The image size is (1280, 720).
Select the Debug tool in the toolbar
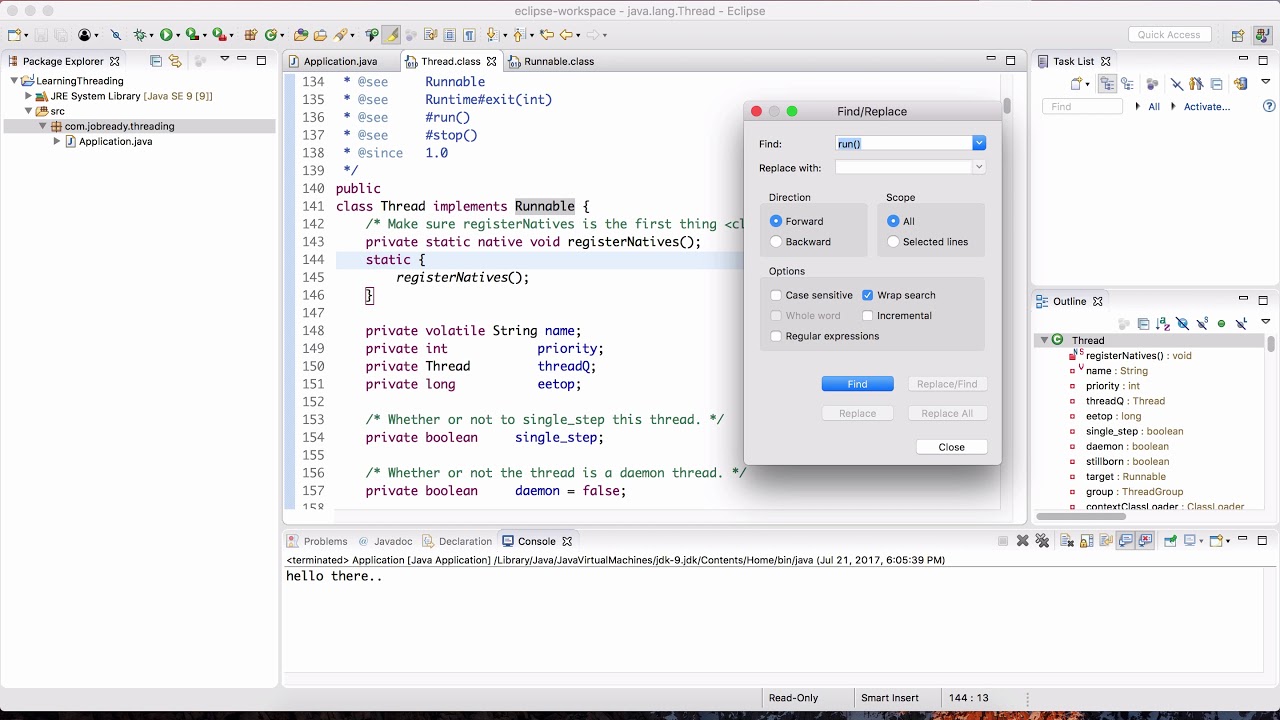pyautogui.click(x=139, y=34)
